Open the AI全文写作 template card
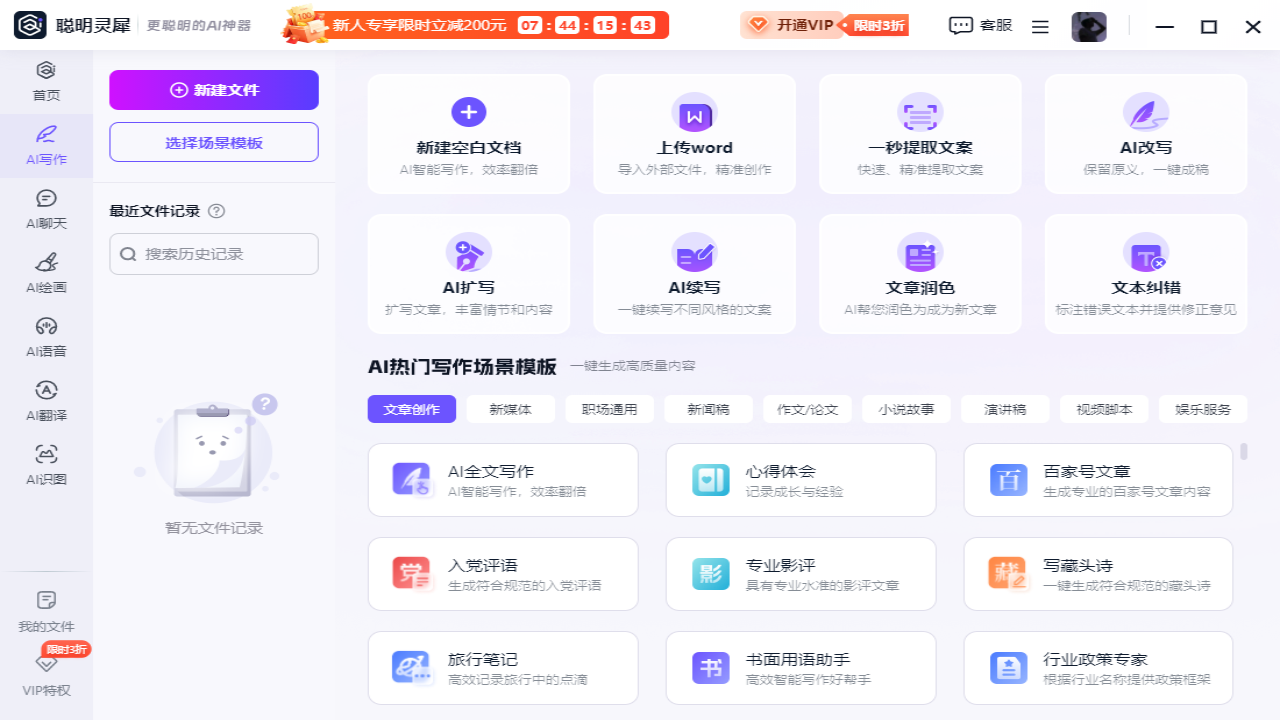 [502, 479]
